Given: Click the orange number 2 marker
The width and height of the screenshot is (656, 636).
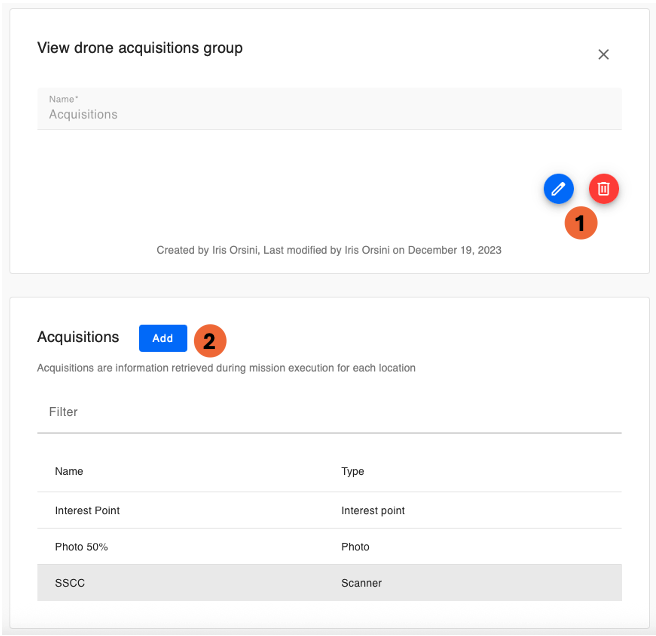Looking at the screenshot, I should tap(209, 341).
